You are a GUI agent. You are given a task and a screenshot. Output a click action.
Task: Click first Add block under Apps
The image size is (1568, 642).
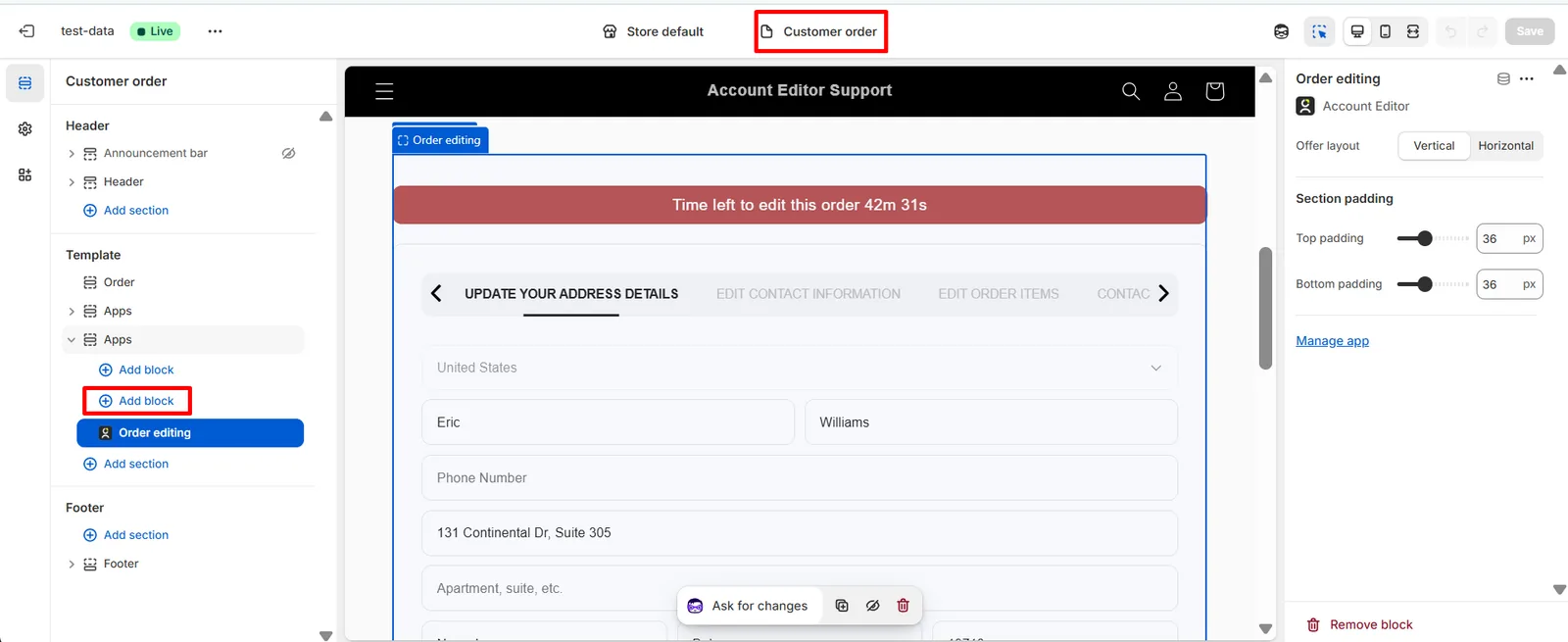click(137, 370)
